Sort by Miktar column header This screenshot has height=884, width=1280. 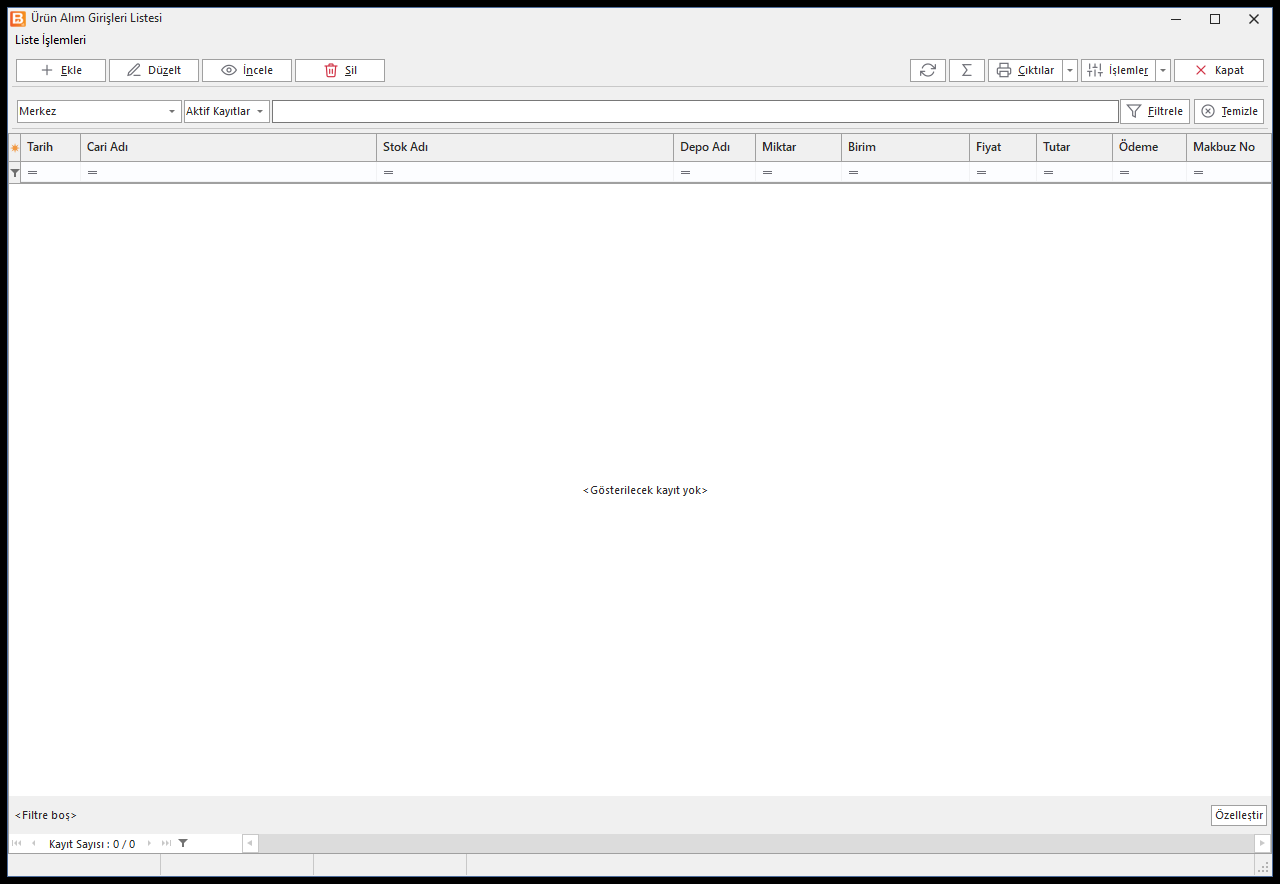tap(799, 147)
